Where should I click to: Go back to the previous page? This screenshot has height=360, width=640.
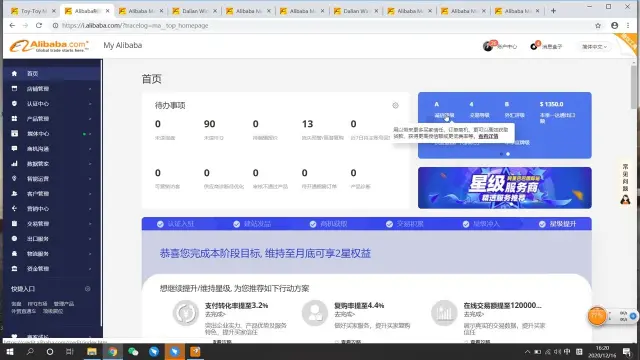(x=12, y=25)
